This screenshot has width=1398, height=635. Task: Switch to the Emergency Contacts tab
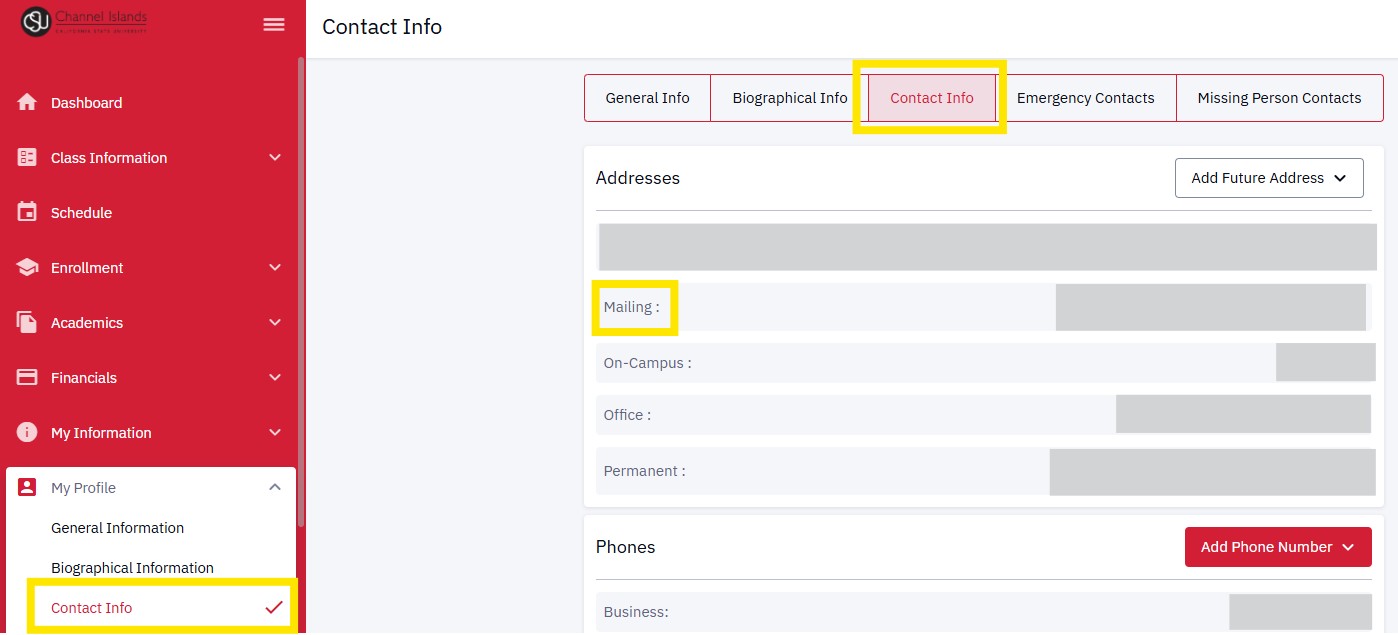1085,98
